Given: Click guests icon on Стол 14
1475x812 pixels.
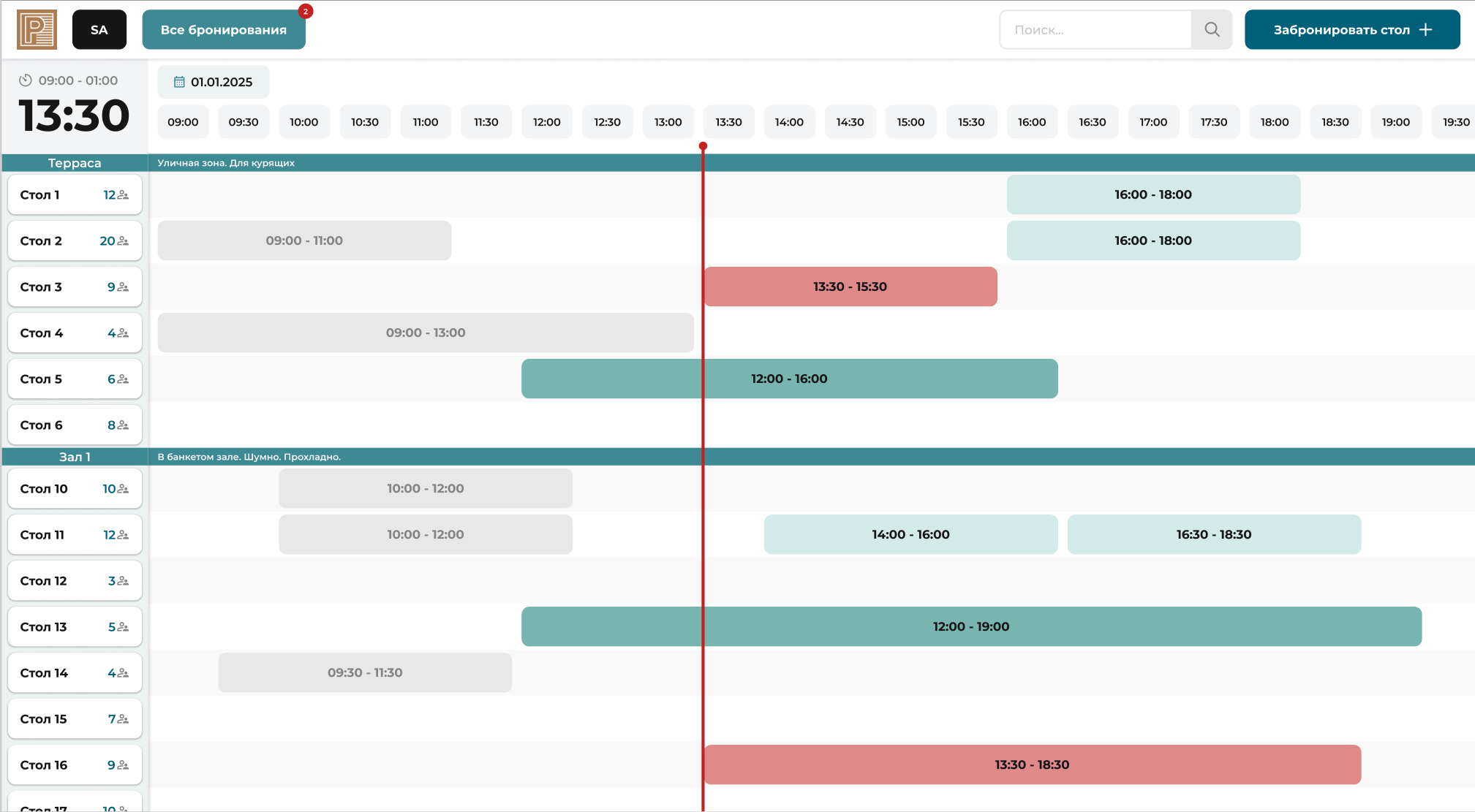Looking at the screenshot, I should coord(123,672).
